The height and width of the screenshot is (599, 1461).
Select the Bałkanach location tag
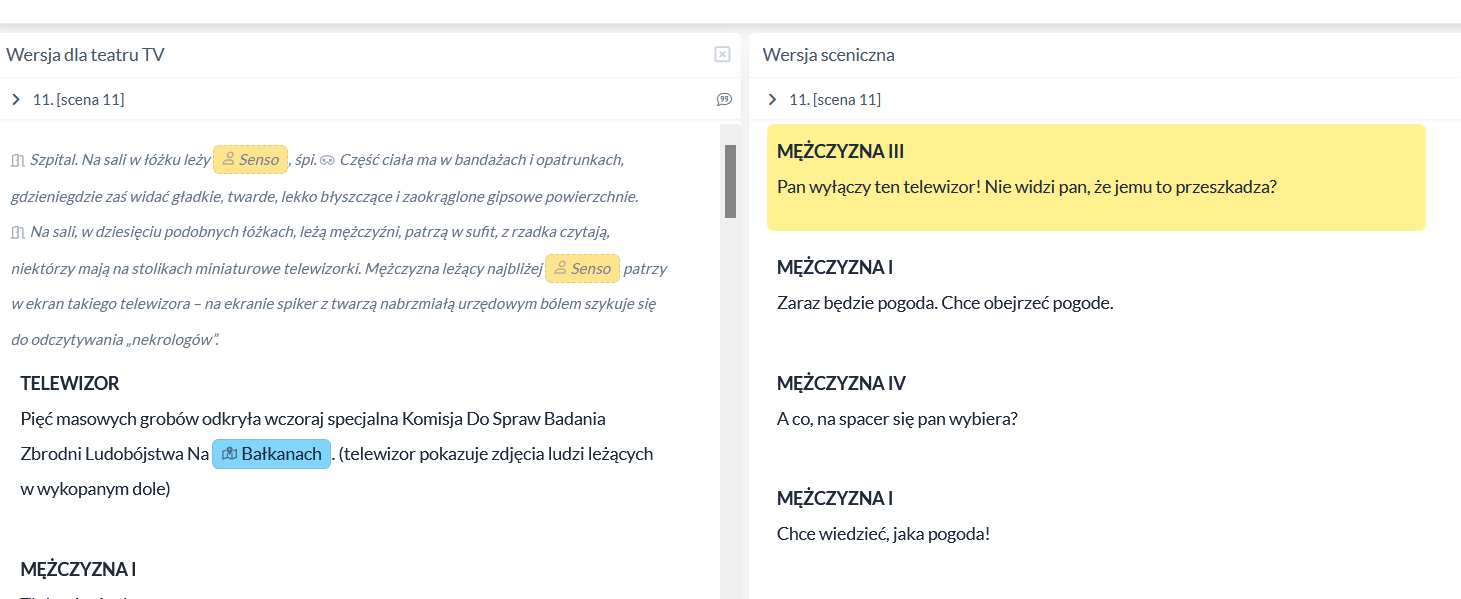[x=271, y=454]
